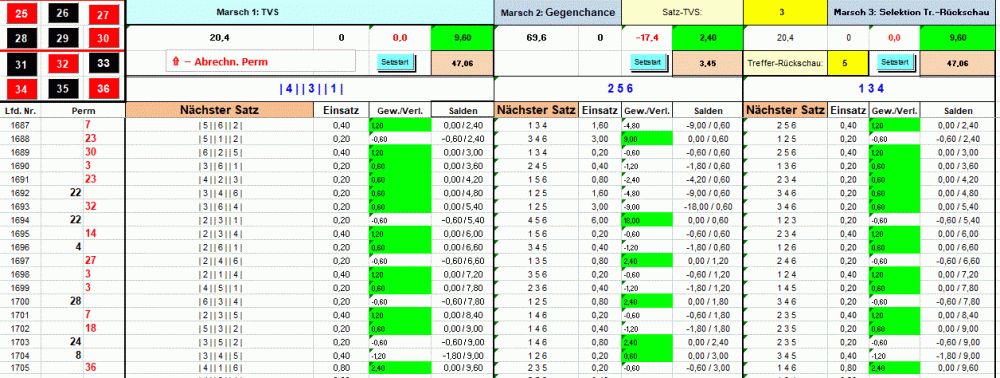The image size is (1000, 378).
Task: Select roulette number 29 black tile
Action: coord(62,38)
